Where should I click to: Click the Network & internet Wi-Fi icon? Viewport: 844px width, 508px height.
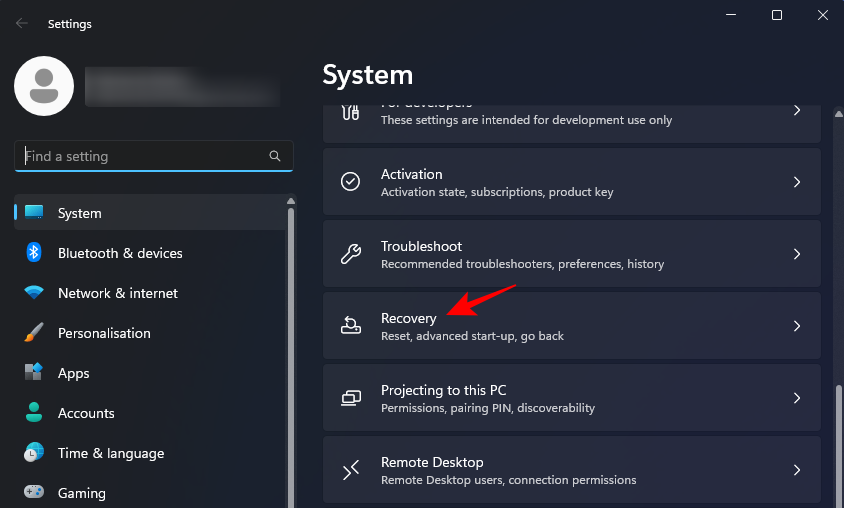pos(34,293)
